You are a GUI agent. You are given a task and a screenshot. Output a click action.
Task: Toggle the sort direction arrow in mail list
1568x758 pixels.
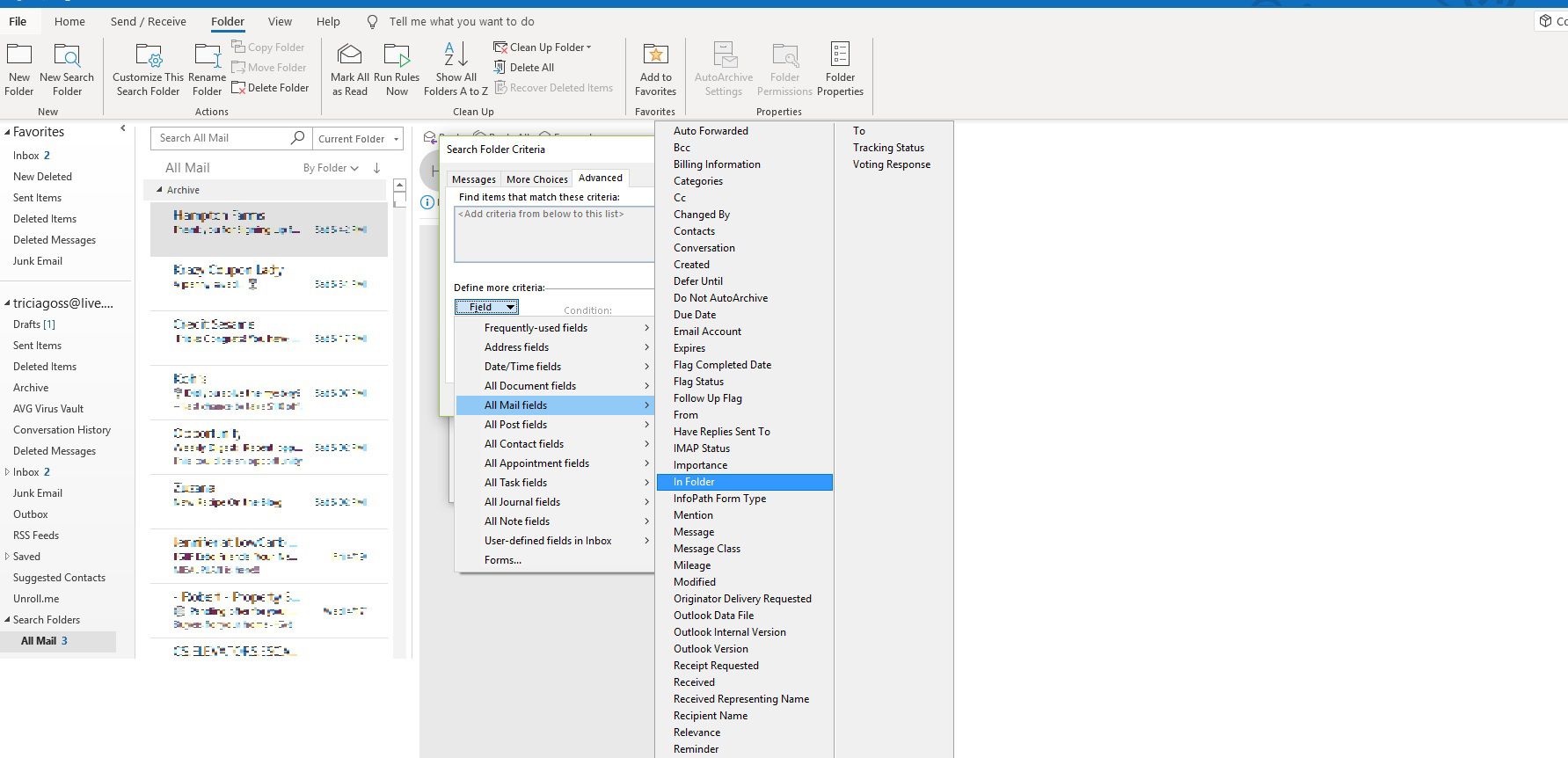pos(376,168)
